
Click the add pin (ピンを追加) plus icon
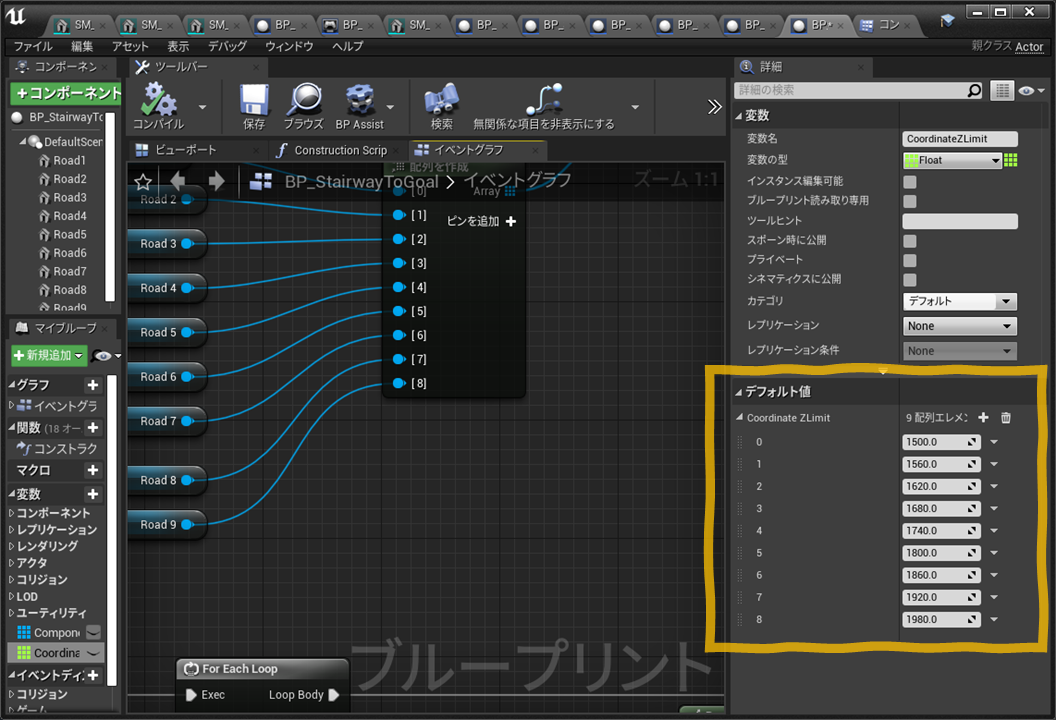pos(511,222)
